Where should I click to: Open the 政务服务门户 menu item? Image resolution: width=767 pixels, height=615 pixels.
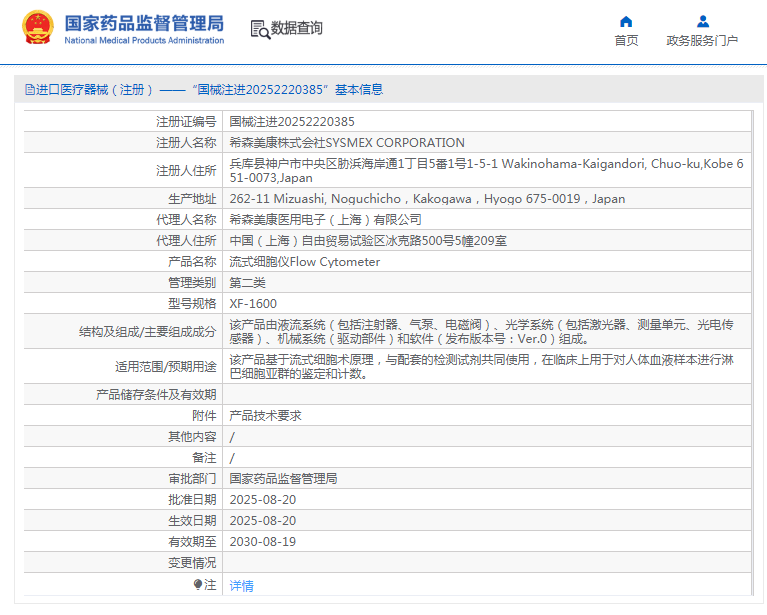[702, 41]
